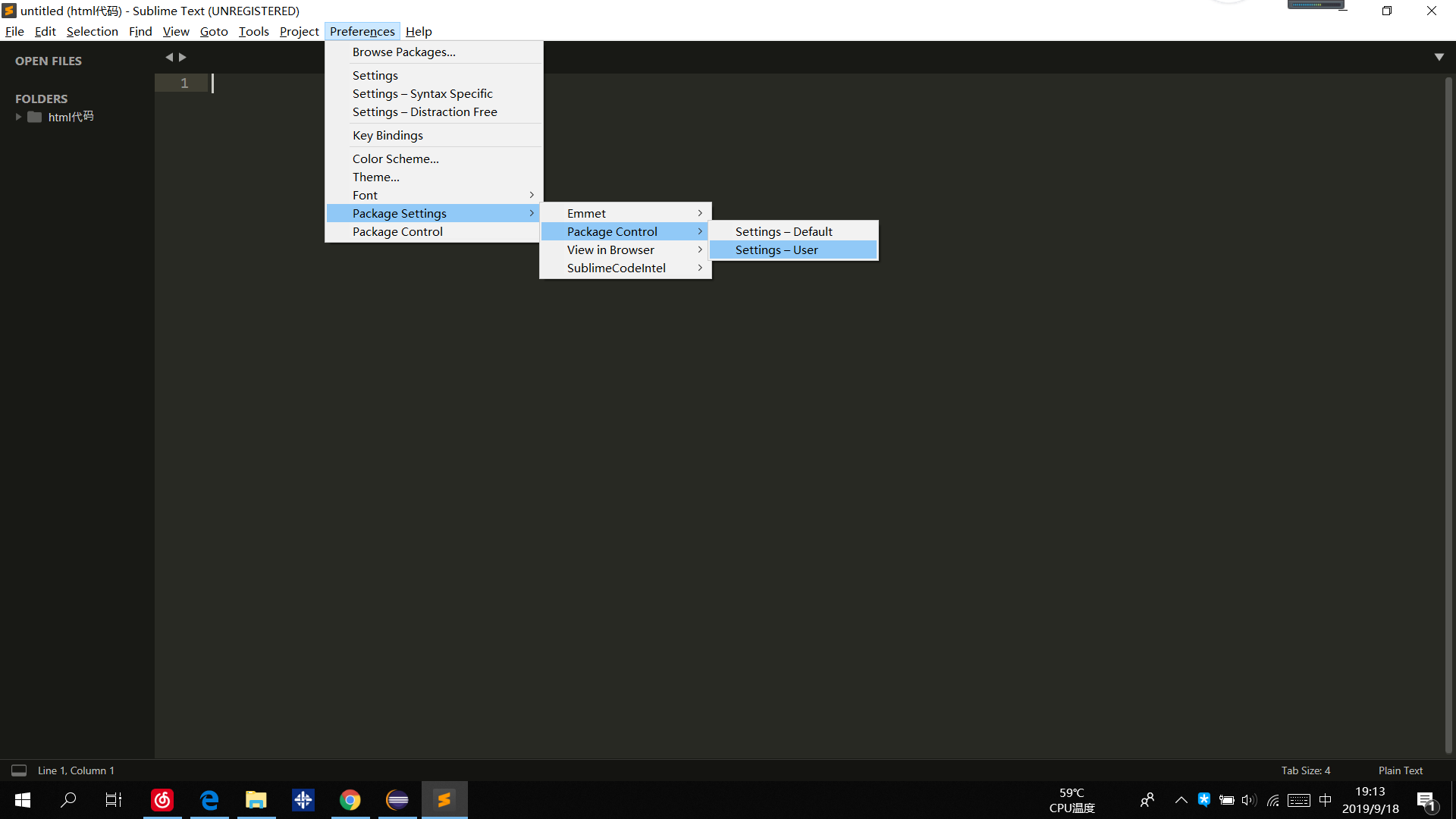
Task: Choose Theme... option
Action: pos(434,177)
